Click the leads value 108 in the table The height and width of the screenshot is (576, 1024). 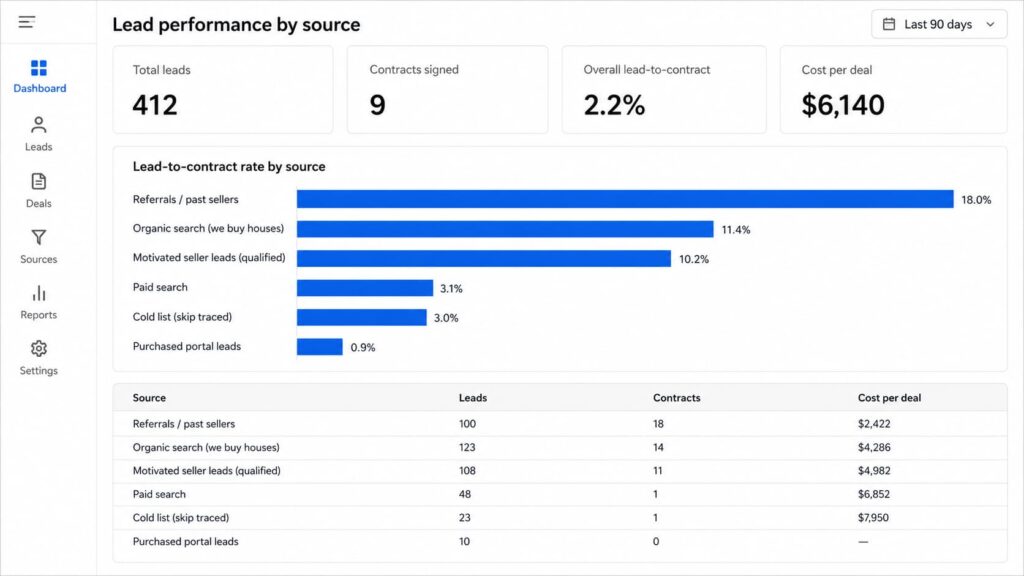tap(467, 471)
